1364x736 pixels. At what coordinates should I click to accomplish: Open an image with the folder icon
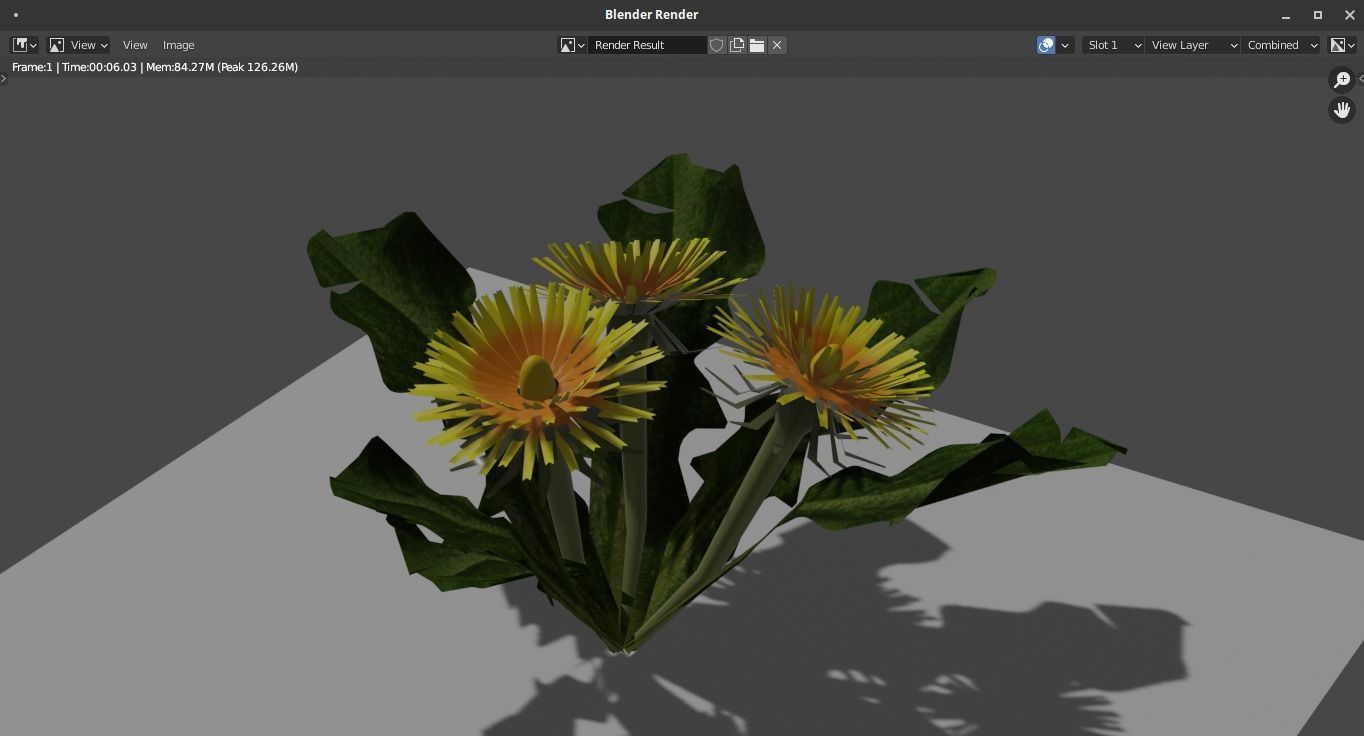[757, 45]
